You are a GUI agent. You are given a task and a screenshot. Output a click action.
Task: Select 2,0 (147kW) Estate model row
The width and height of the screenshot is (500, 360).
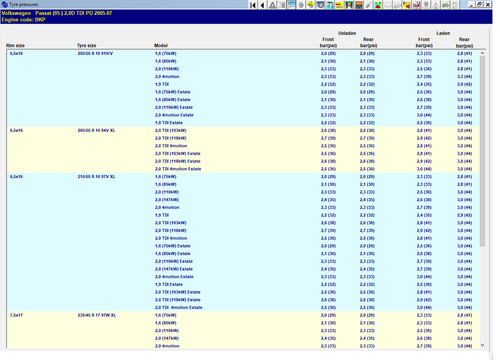174,269
